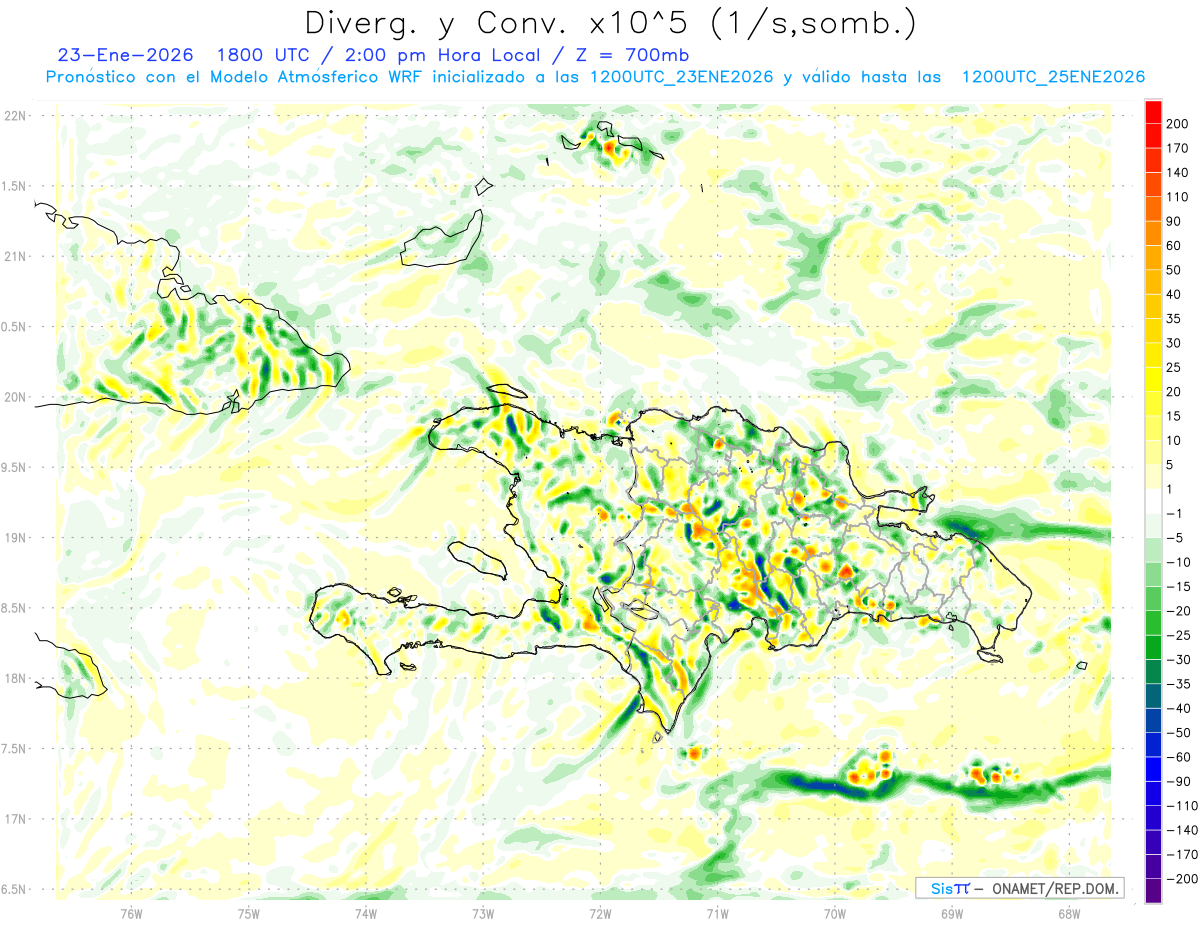This screenshot has height=927, width=1200.
Task: Click the positive '35' colorbar label
Action: [1174, 319]
